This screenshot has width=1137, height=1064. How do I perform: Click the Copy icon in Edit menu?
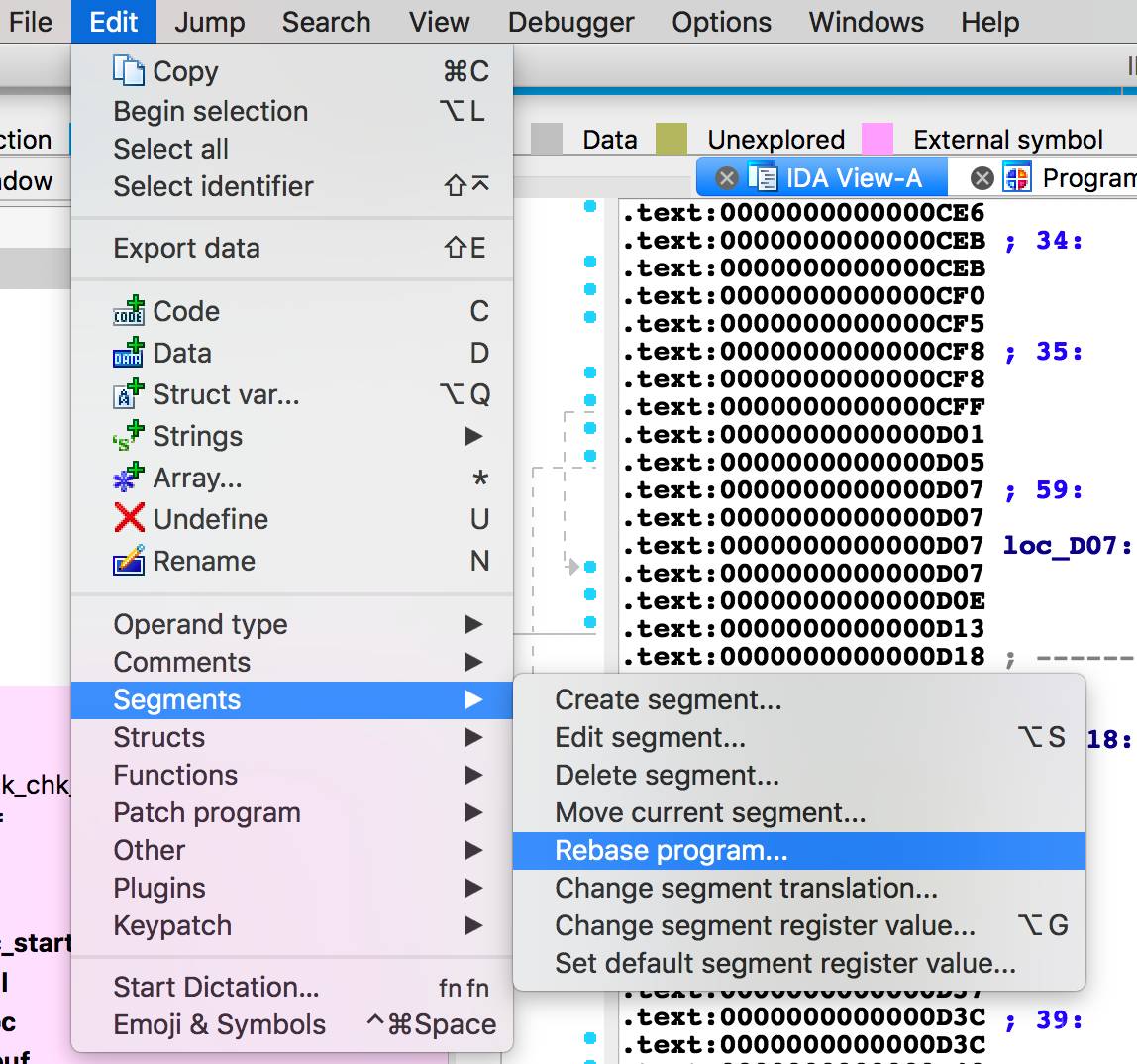[x=129, y=71]
